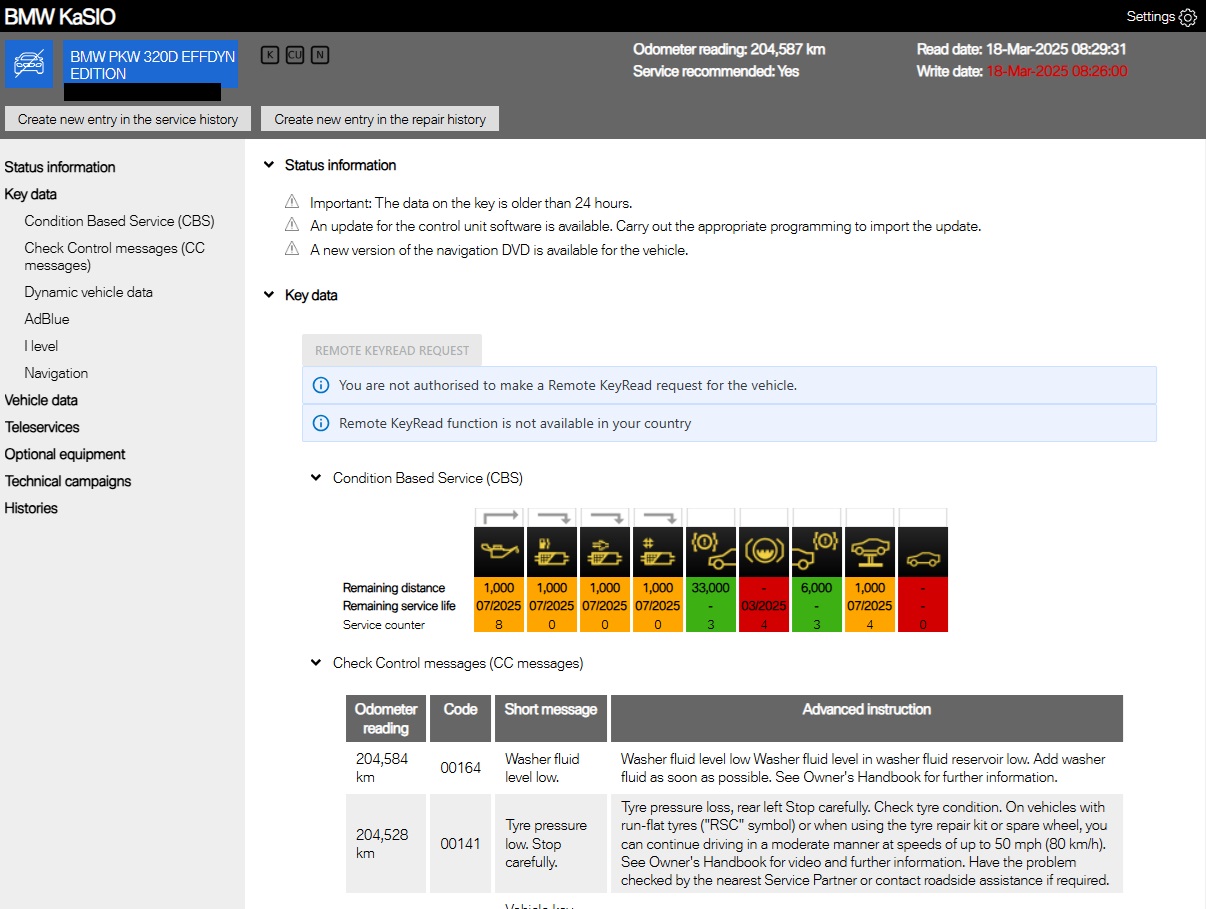Collapse the Key data section

tap(268, 295)
